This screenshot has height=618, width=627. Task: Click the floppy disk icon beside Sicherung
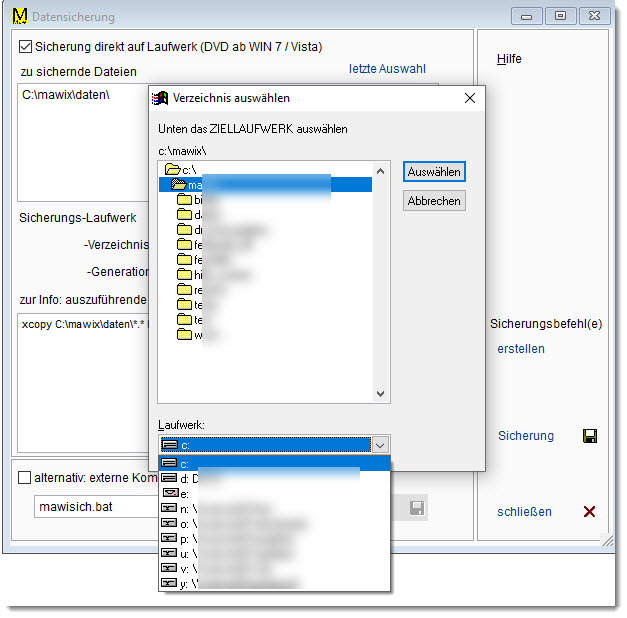click(590, 436)
